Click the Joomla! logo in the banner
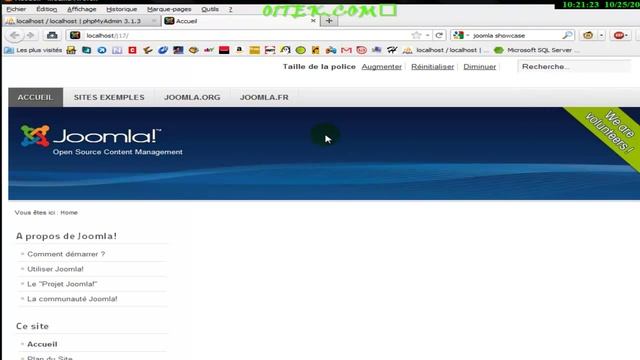This screenshot has width=640, height=360. (101, 140)
